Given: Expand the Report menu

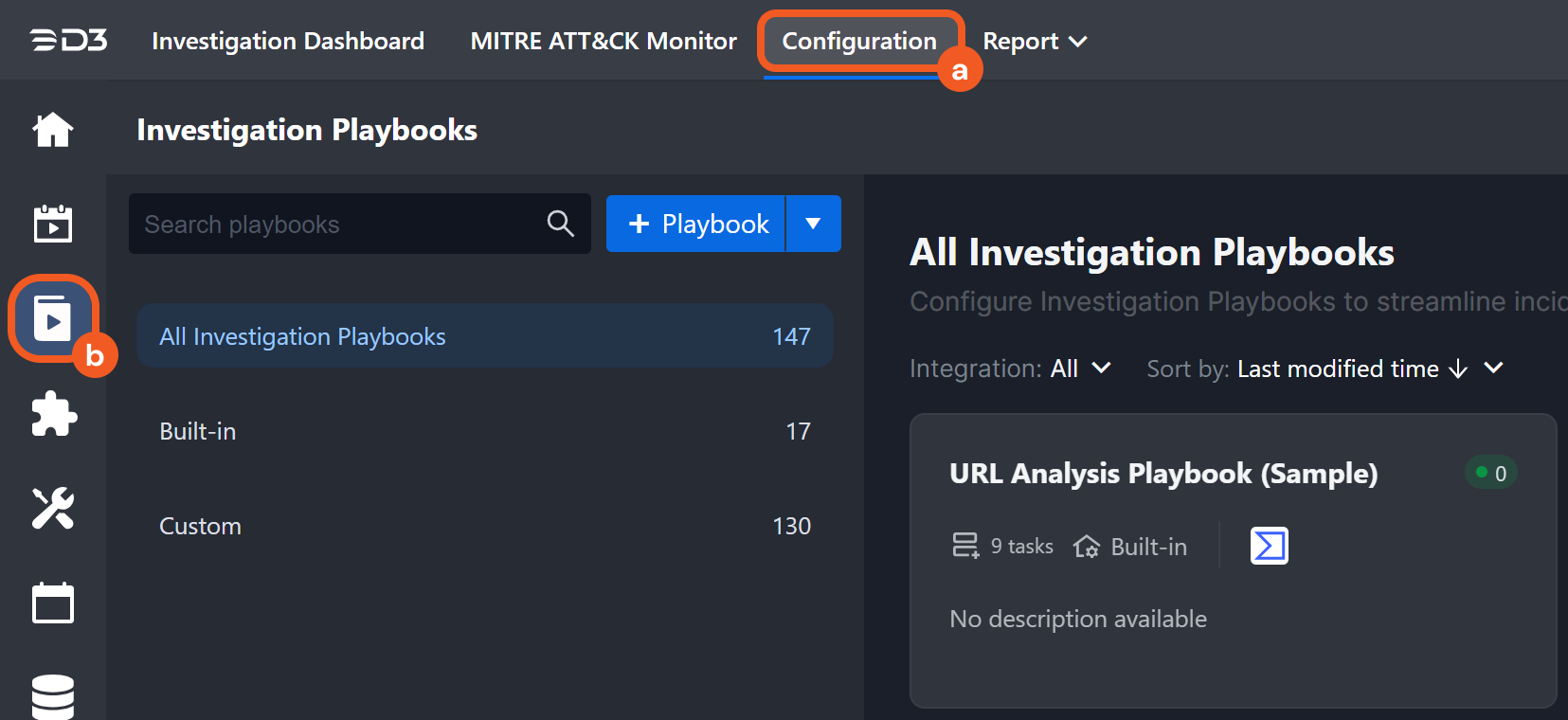Looking at the screenshot, I should [1035, 42].
